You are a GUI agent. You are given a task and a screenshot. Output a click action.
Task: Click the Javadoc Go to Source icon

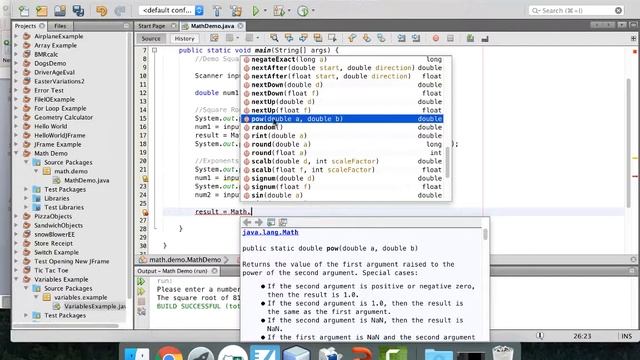283,222
